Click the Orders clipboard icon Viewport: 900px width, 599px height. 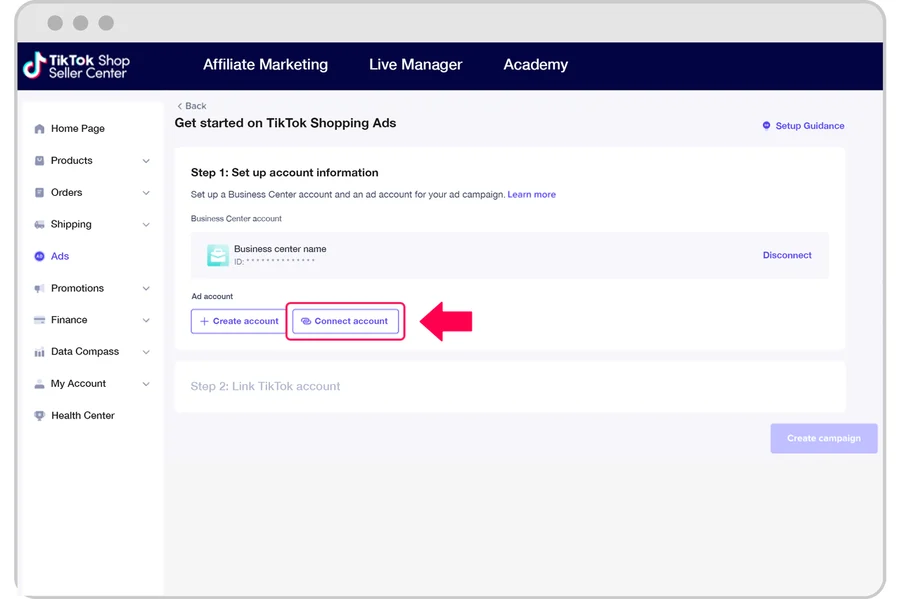(38, 192)
